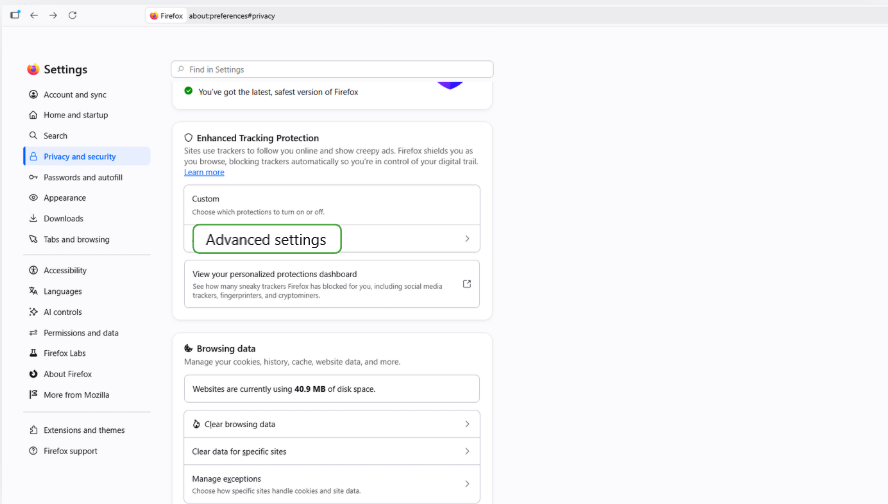
Task: Click the browser back arrow
Action: coord(34,15)
